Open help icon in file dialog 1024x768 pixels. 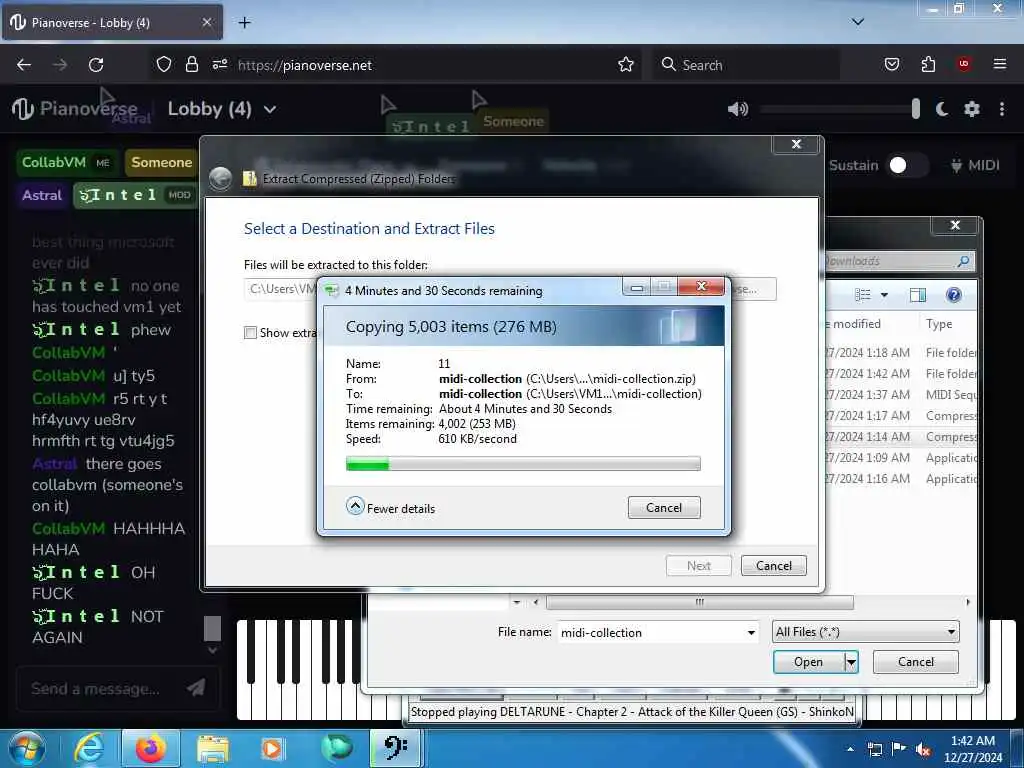[953, 295]
